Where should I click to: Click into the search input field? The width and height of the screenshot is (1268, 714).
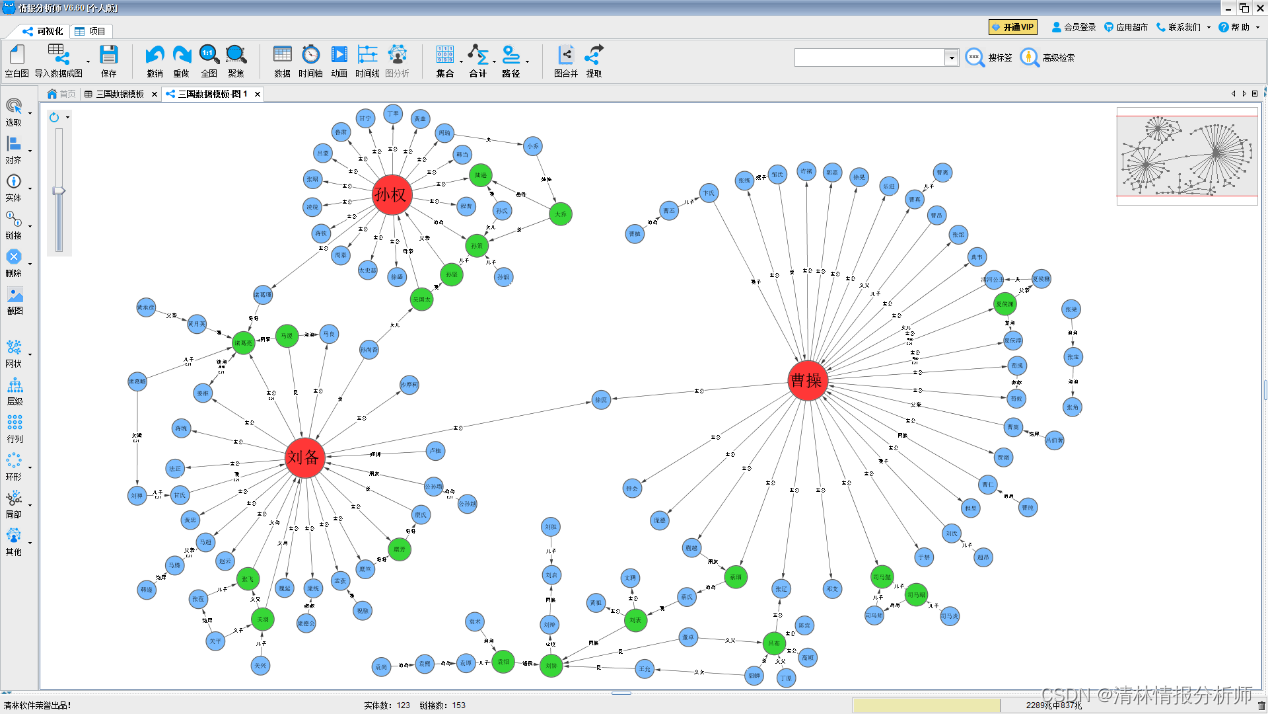869,58
